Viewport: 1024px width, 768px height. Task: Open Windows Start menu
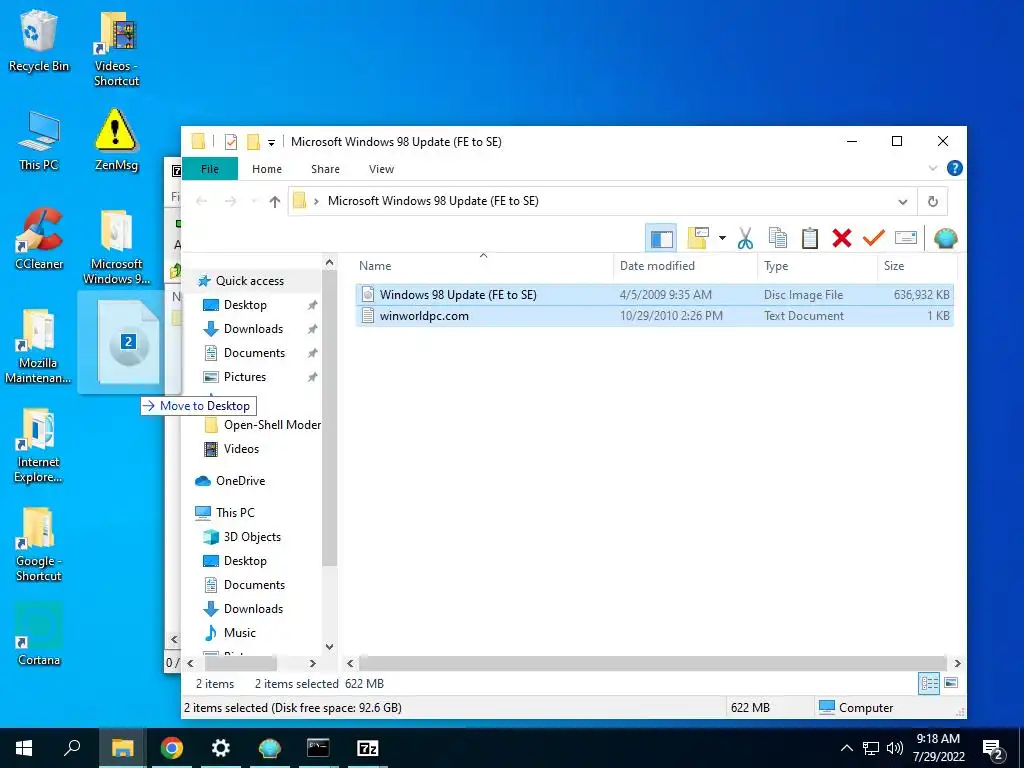click(25, 748)
